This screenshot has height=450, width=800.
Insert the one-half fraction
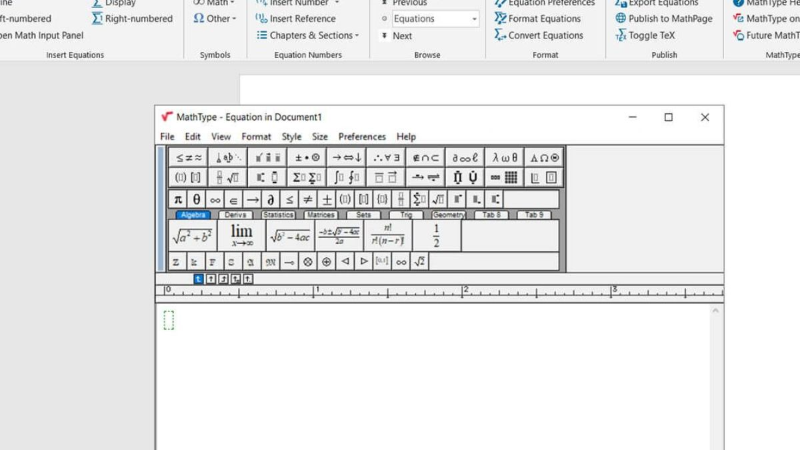point(436,236)
